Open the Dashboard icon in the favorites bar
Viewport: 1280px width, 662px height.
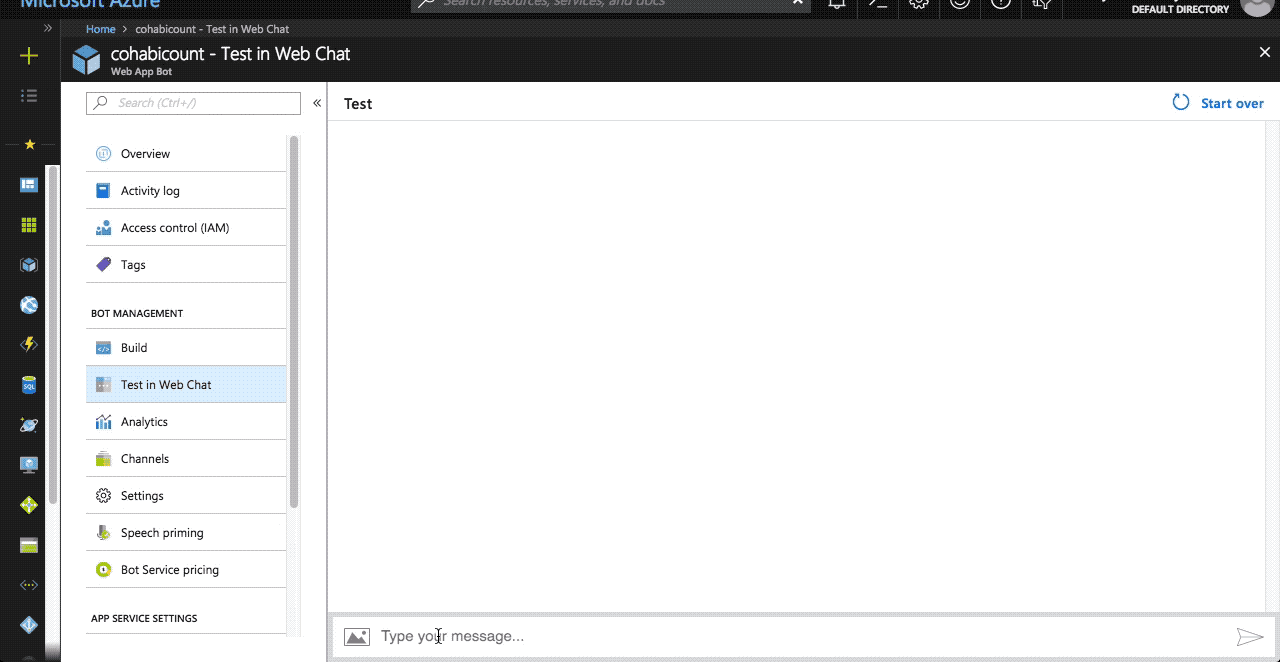pyautogui.click(x=29, y=185)
